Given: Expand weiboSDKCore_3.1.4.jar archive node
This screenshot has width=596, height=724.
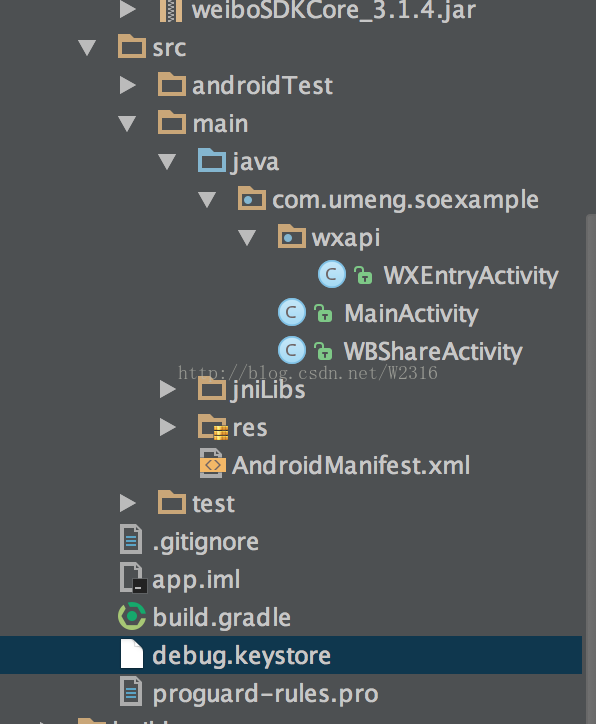Looking at the screenshot, I should point(127,9).
